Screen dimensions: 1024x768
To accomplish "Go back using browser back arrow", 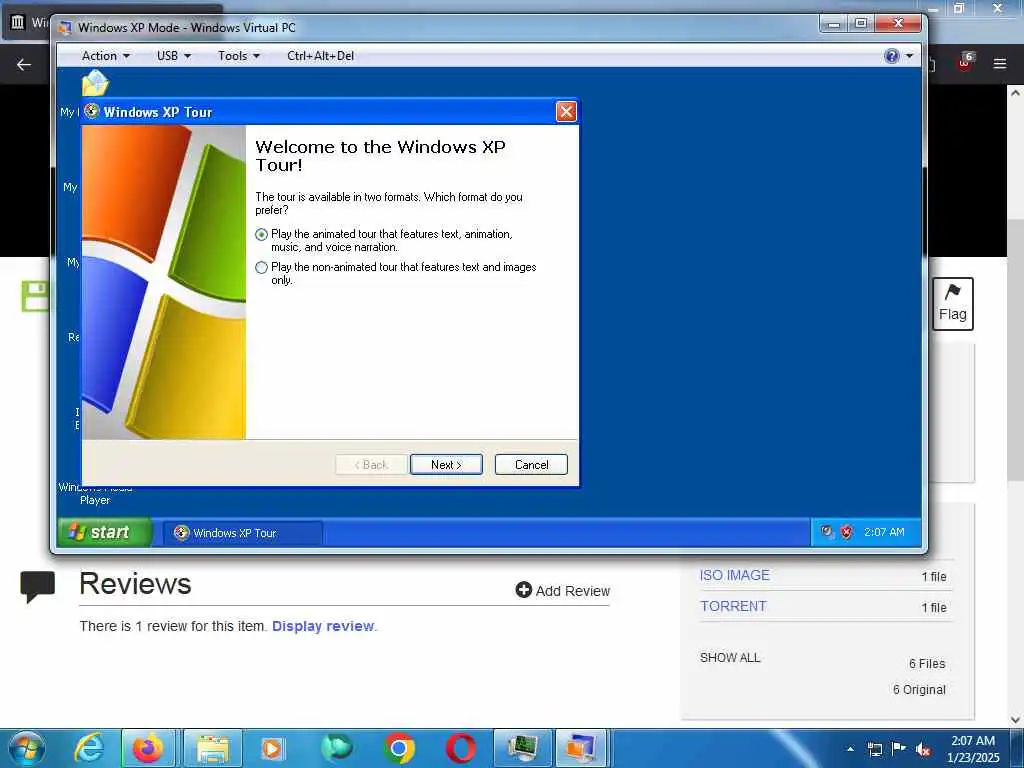I will point(24,64).
